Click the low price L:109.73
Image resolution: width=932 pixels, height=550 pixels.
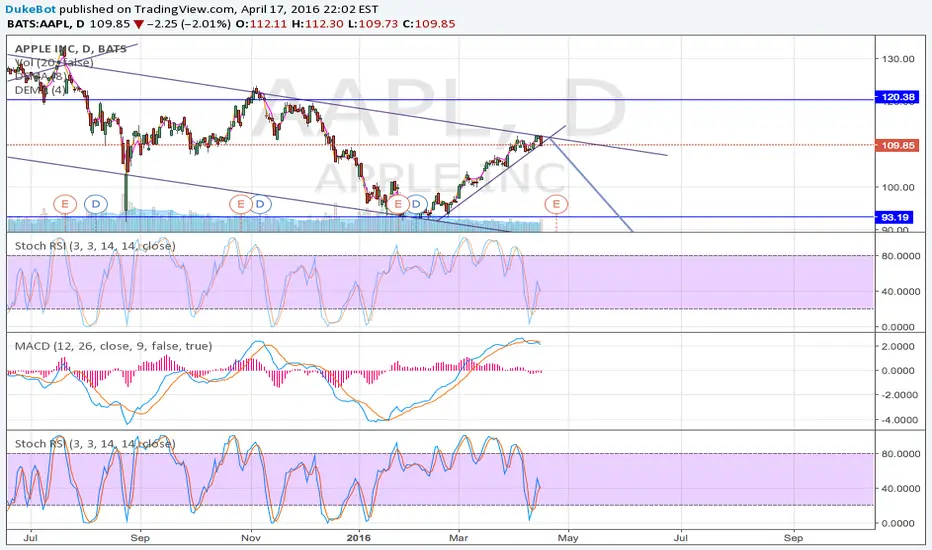(374, 24)
